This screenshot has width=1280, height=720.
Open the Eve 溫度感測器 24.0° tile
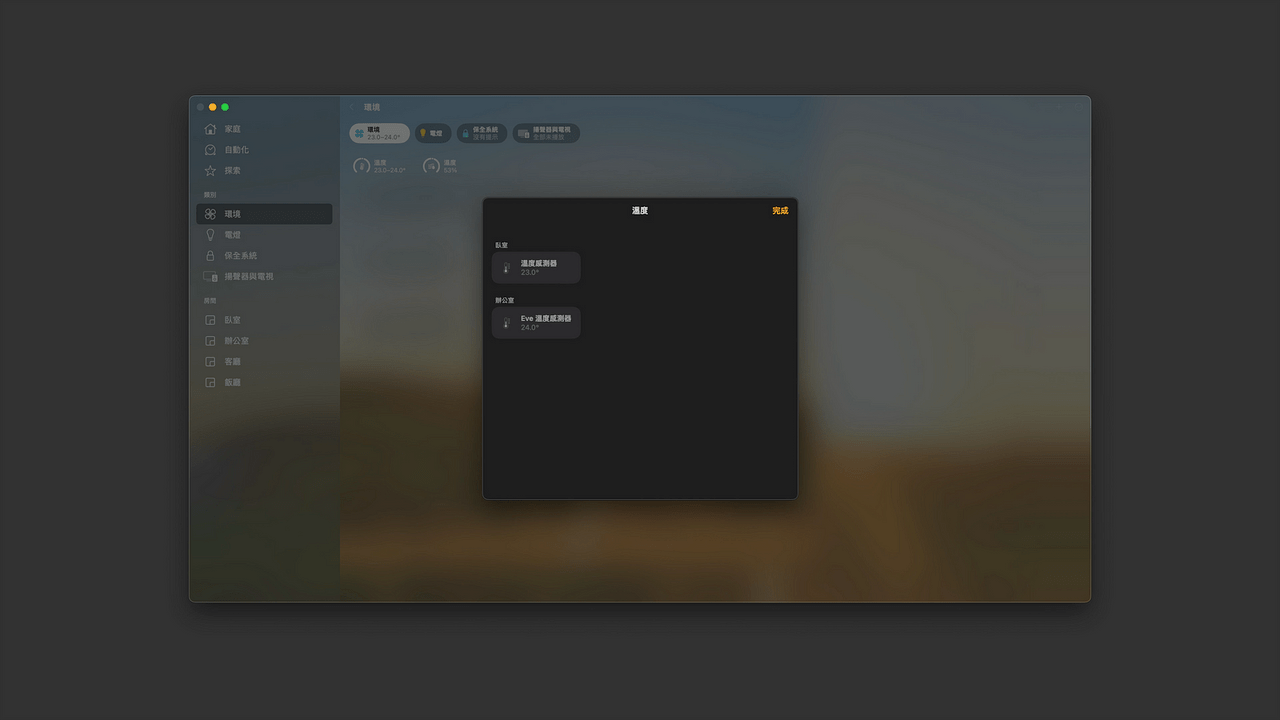point(536,323)
